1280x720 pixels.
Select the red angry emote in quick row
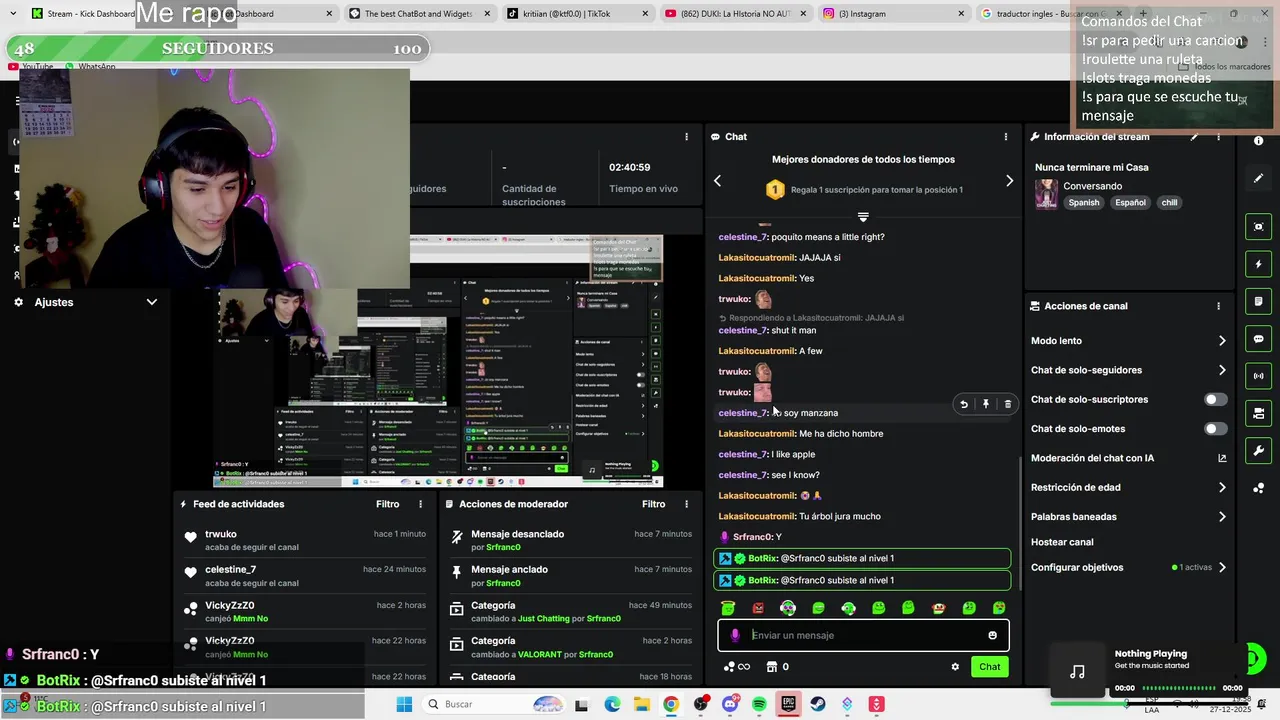tap(758, 608)
